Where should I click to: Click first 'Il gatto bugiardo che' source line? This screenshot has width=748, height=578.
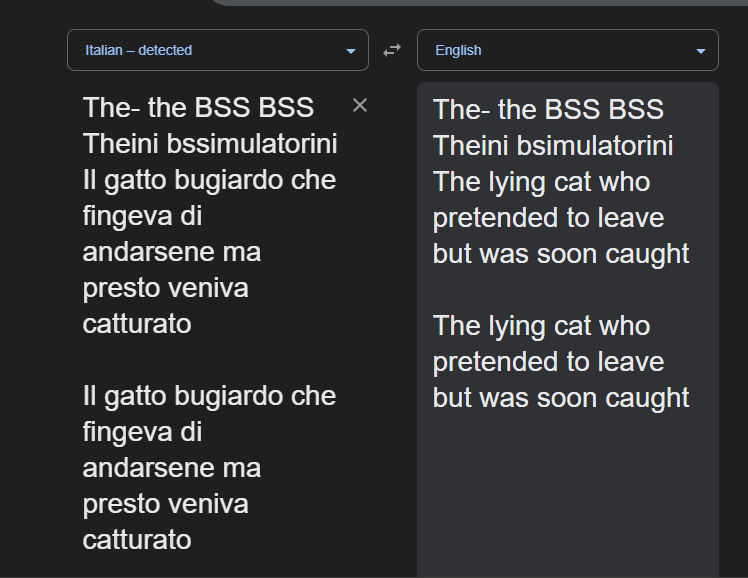click(209, 180)
